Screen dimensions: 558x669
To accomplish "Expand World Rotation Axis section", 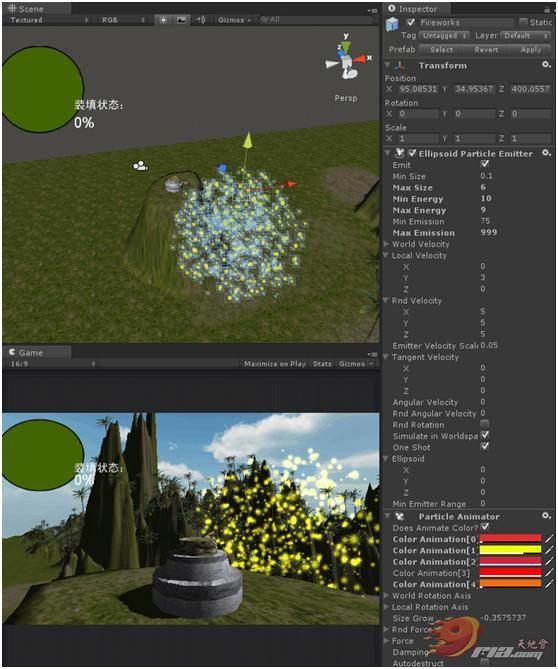I will click(387, 595).
